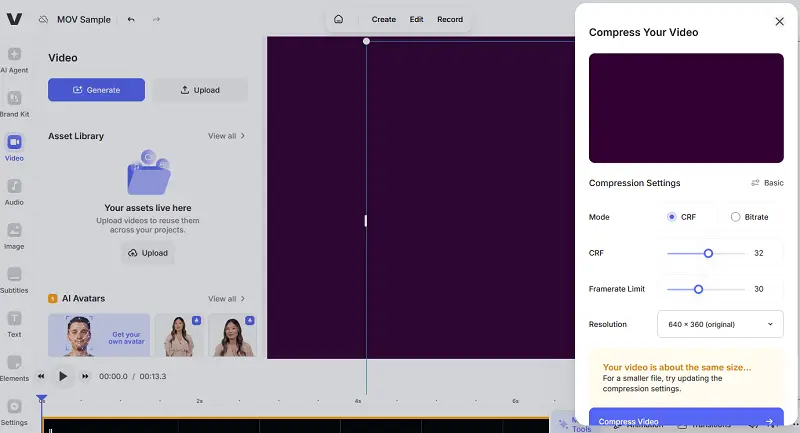Screen dimensions: 800x433
Task: View all AI Avatars
Action: (x=226, y=298)
